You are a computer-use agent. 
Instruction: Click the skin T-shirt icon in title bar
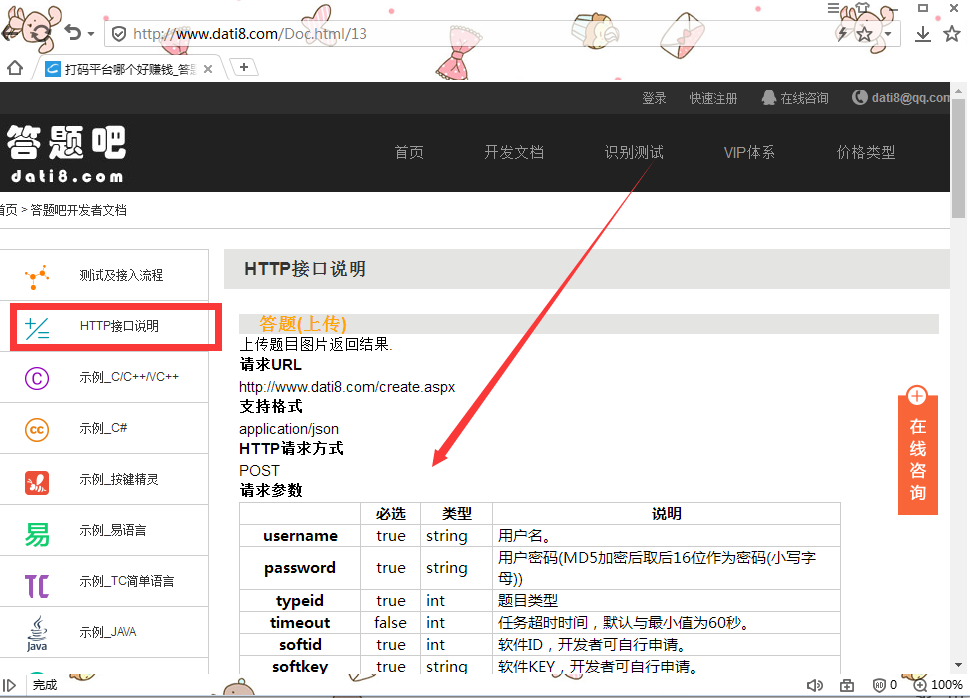pos(862,9)
